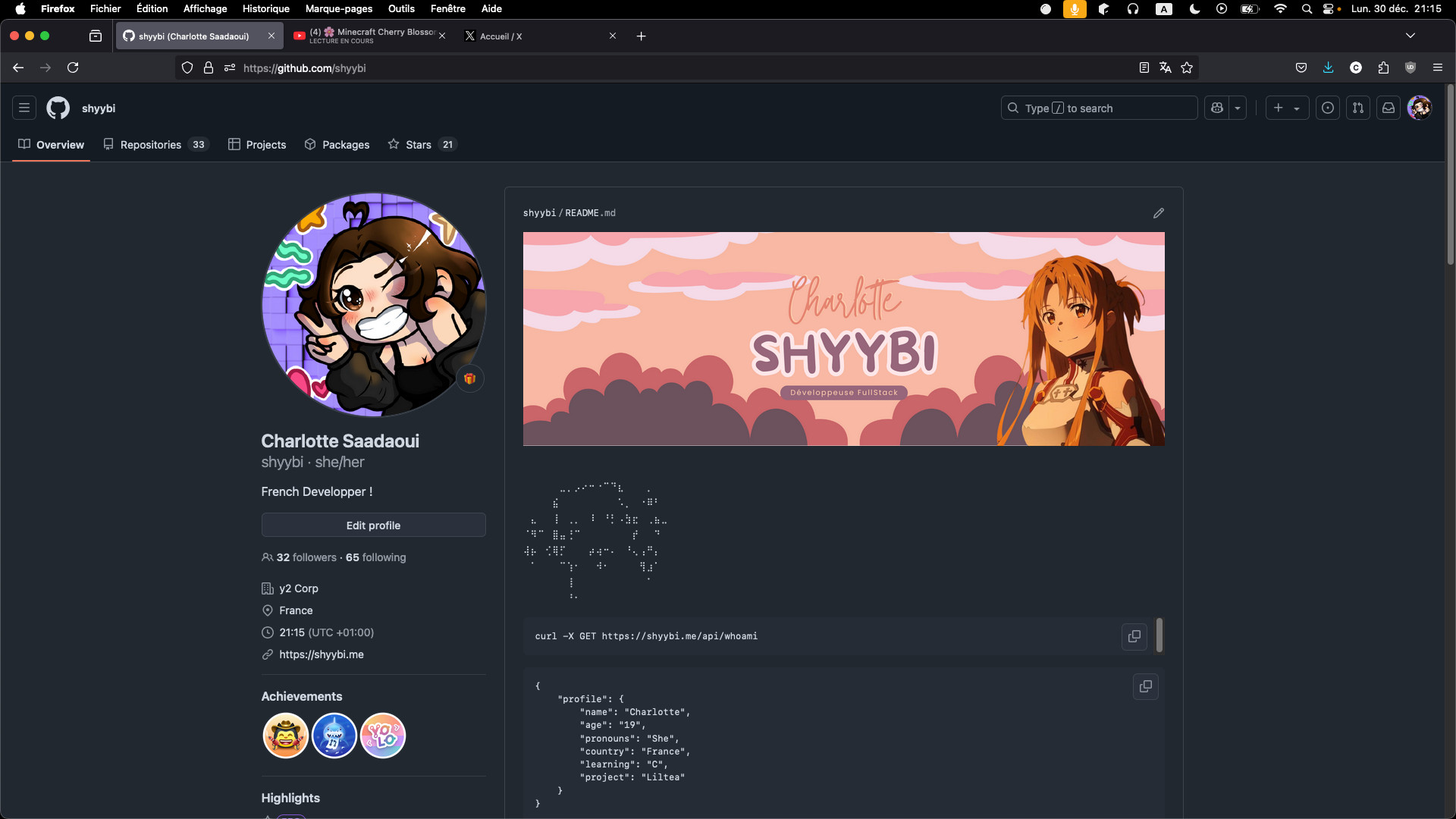Open the Outils menu

(401, 9)
